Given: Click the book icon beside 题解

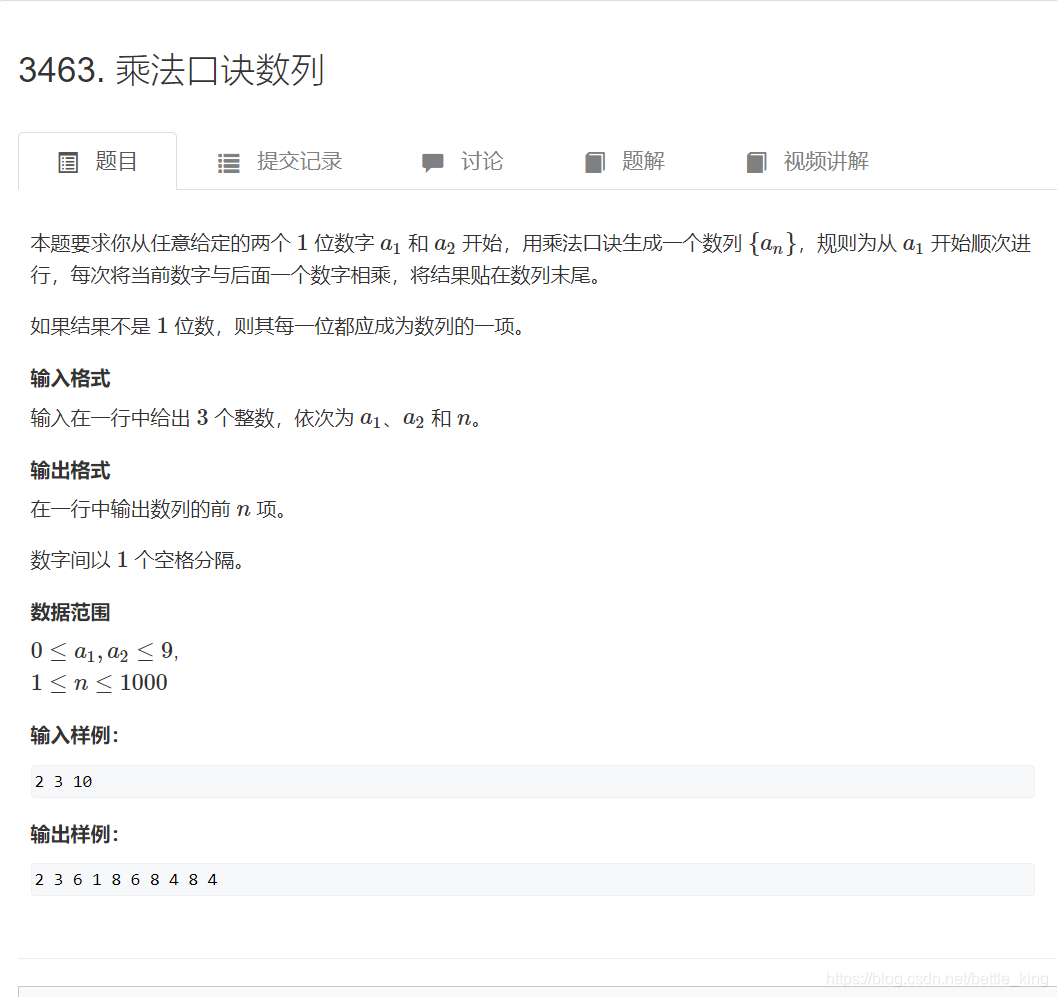Looking at the screenshot, I should [595, 162].
